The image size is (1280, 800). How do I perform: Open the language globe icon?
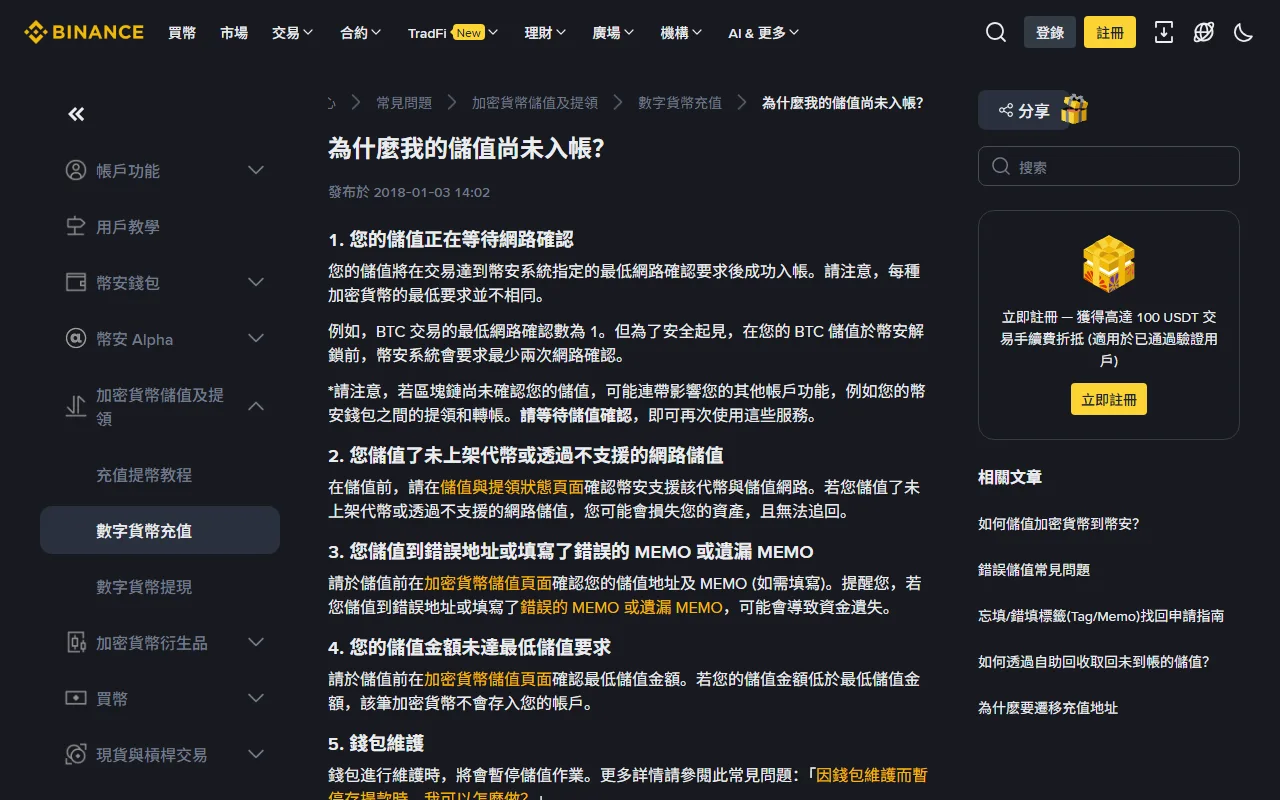tap(1204, 32)
